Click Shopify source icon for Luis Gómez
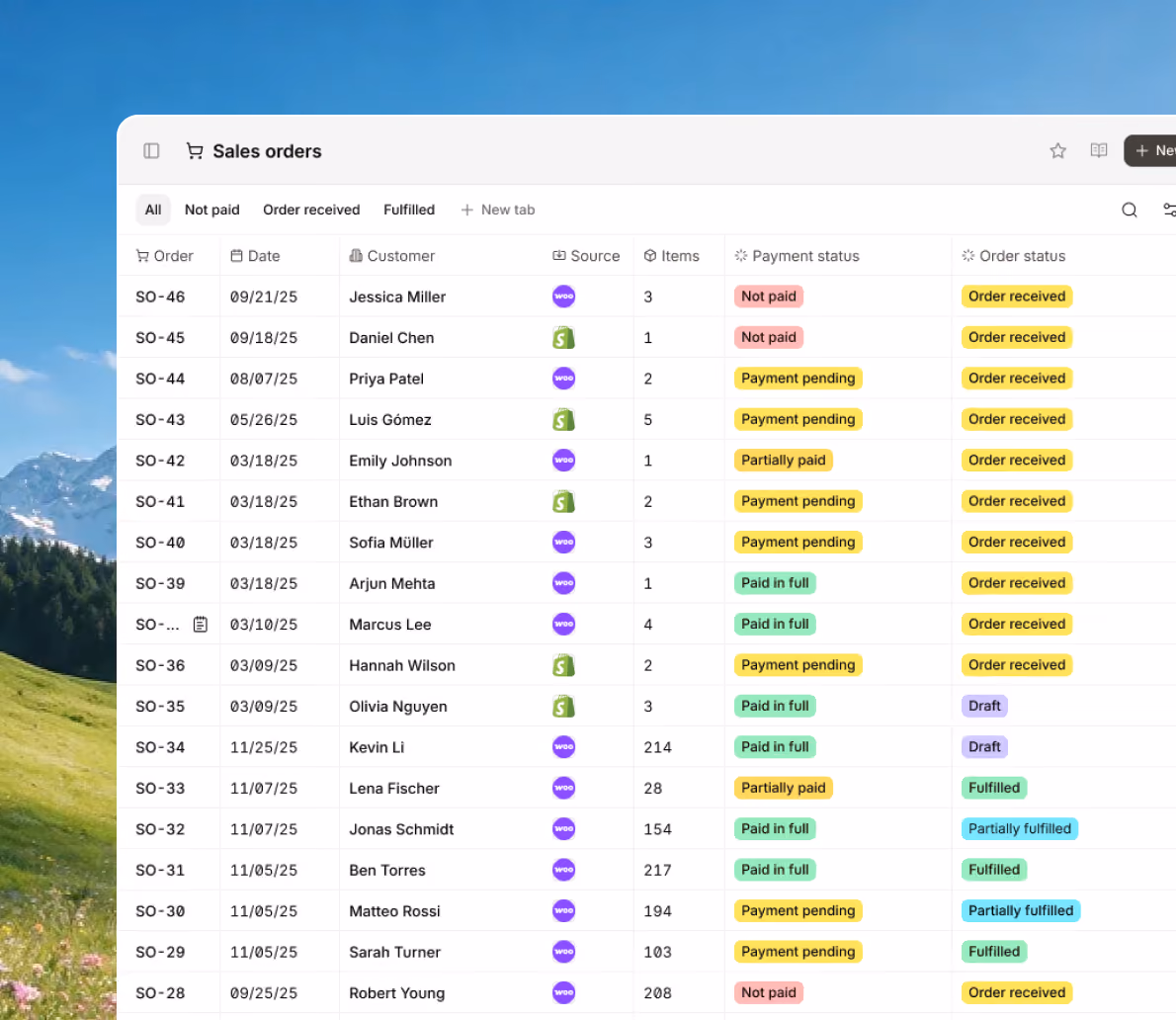The image size is (1176, 1020). coord(564,419)
